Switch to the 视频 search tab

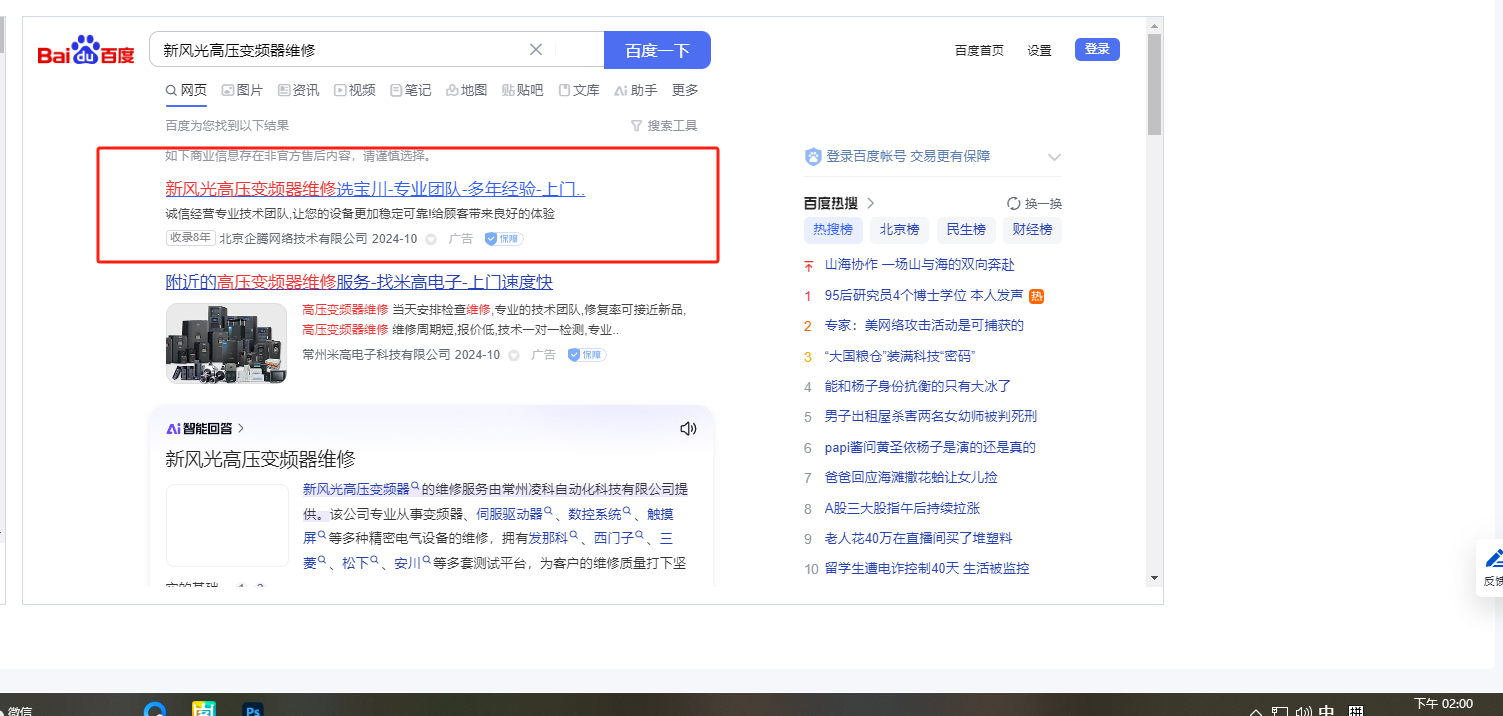(x=355, y=90)
